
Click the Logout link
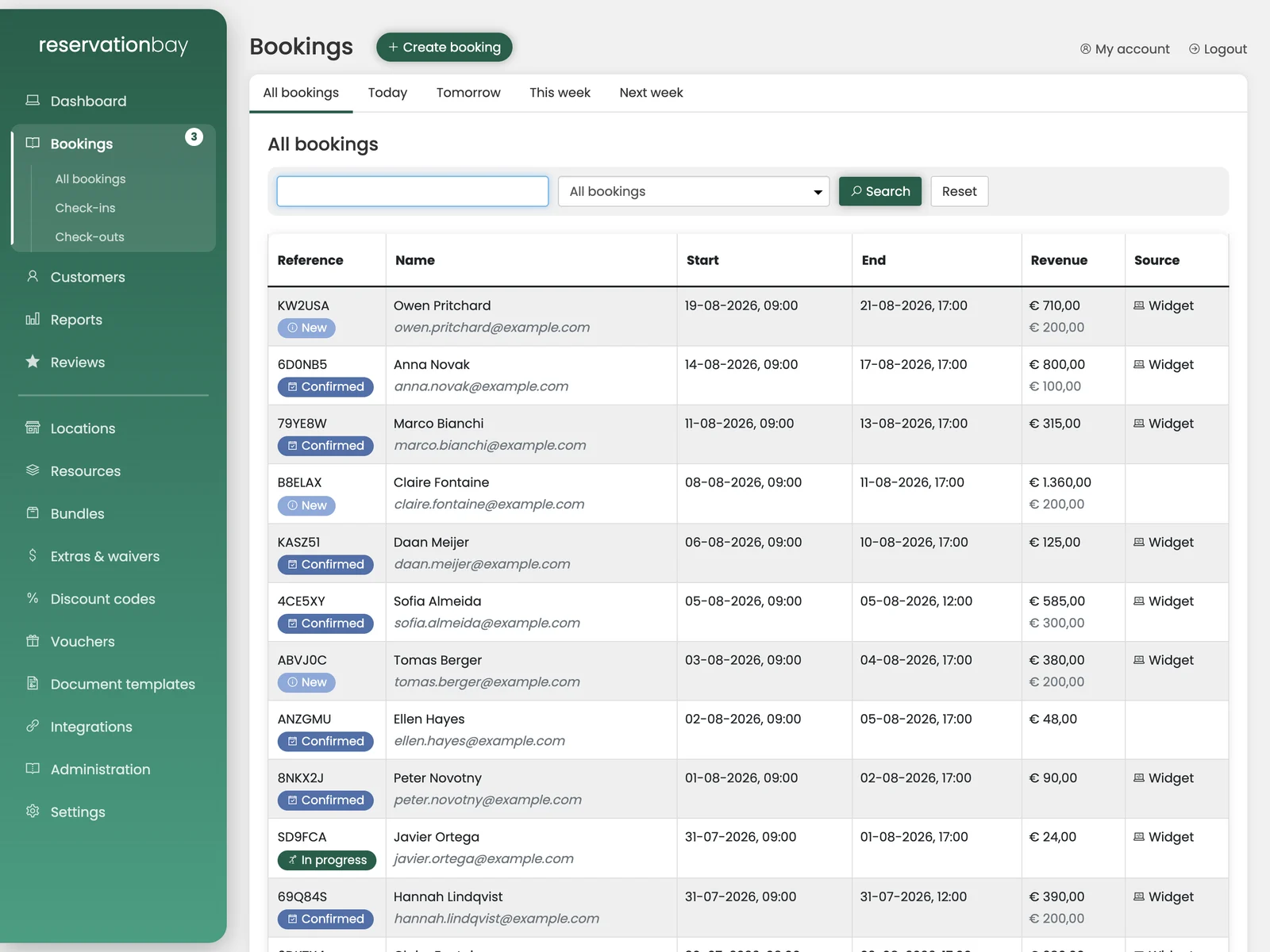[1218, 49]
